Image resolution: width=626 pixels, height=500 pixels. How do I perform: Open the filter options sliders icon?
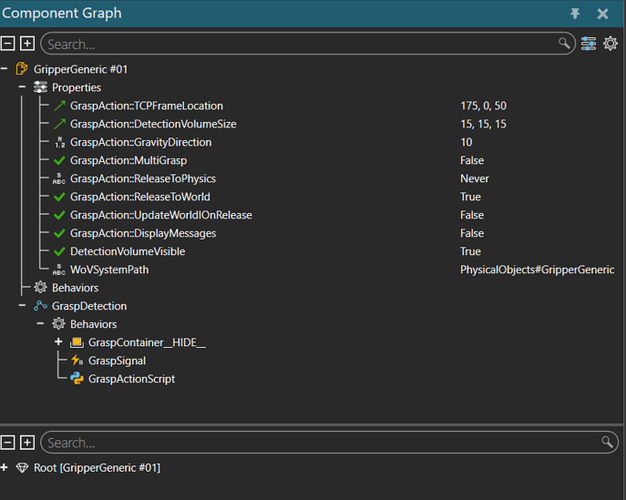pos(588,43)
